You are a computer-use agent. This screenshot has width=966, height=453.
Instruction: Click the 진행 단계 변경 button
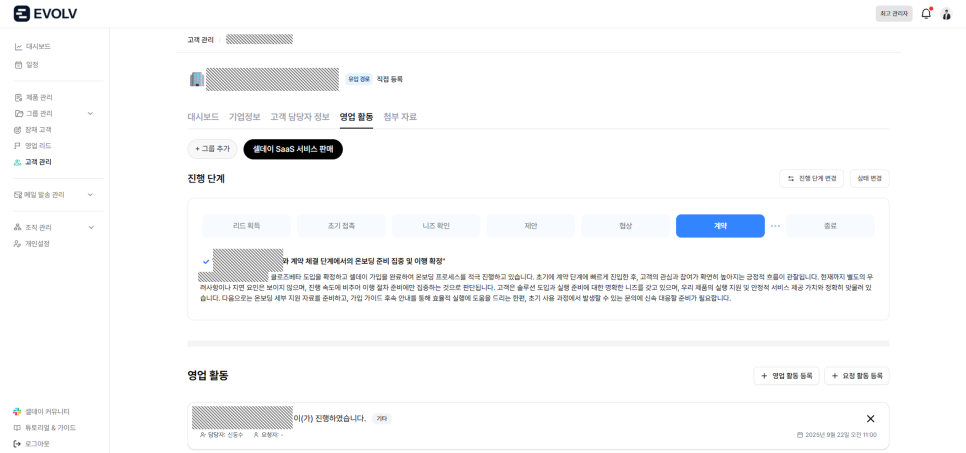pyautogui.click(x=811, y=179)
